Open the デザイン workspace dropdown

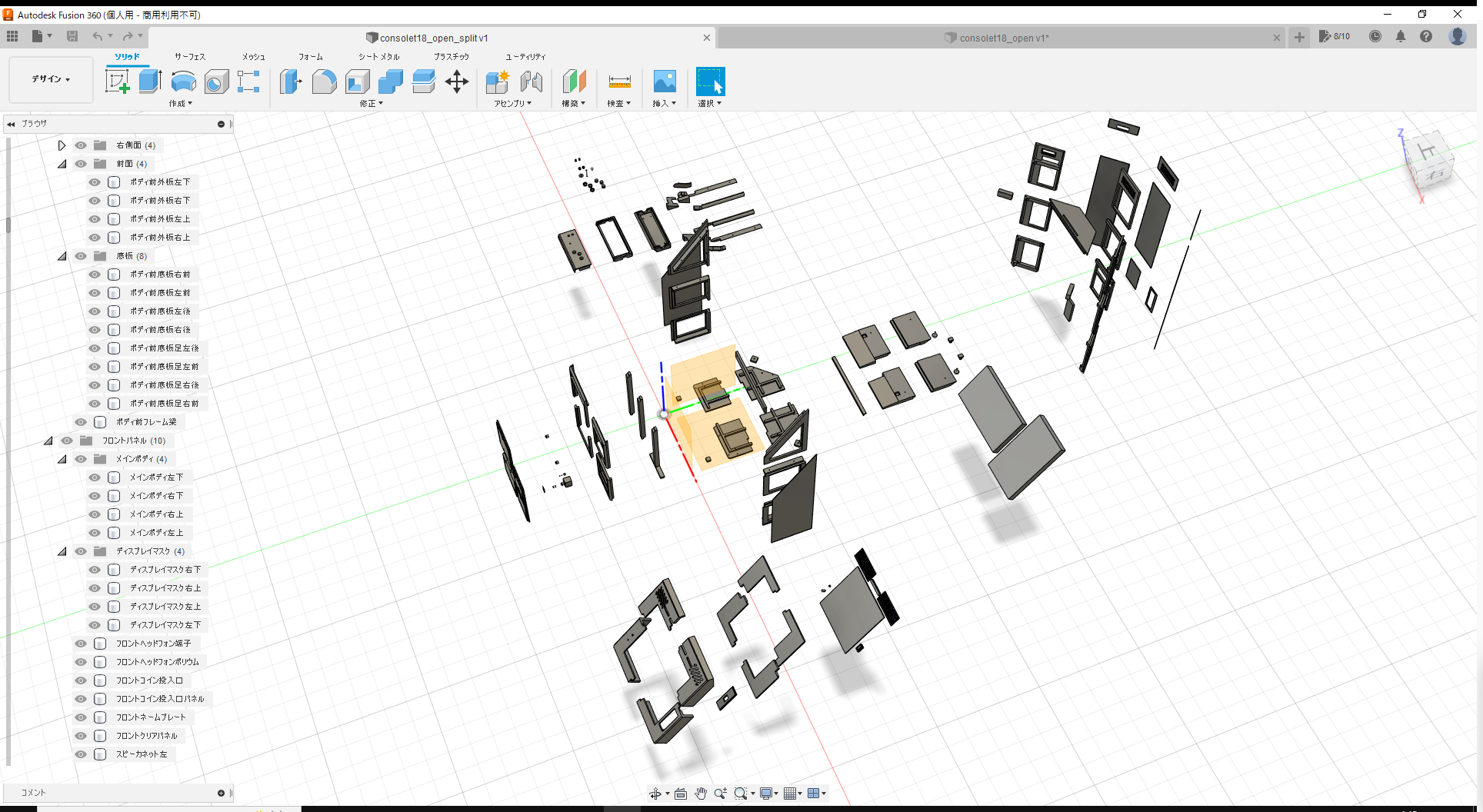(49, 79)
